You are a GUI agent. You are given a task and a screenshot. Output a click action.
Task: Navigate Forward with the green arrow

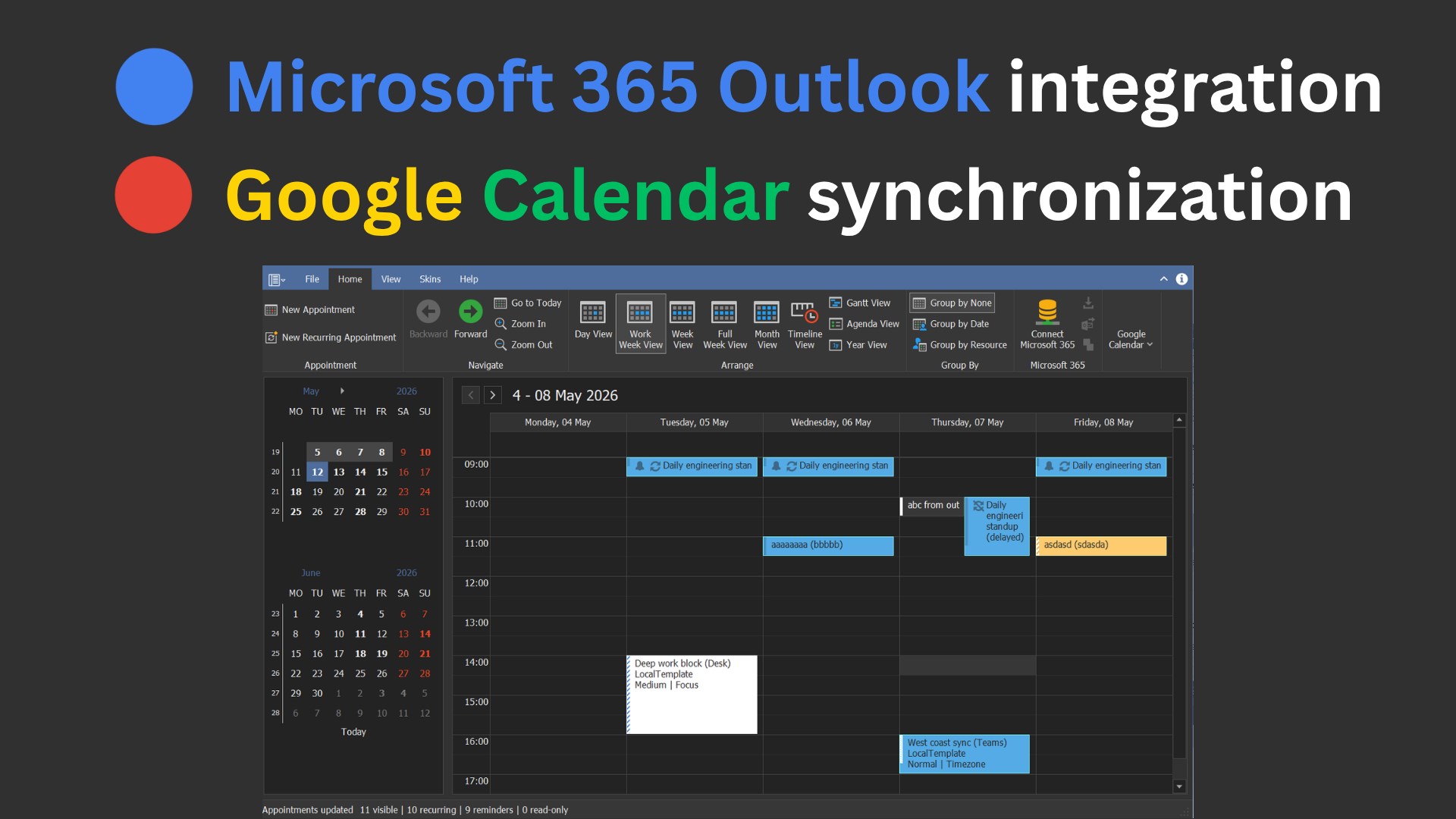(x=470, y=319)
